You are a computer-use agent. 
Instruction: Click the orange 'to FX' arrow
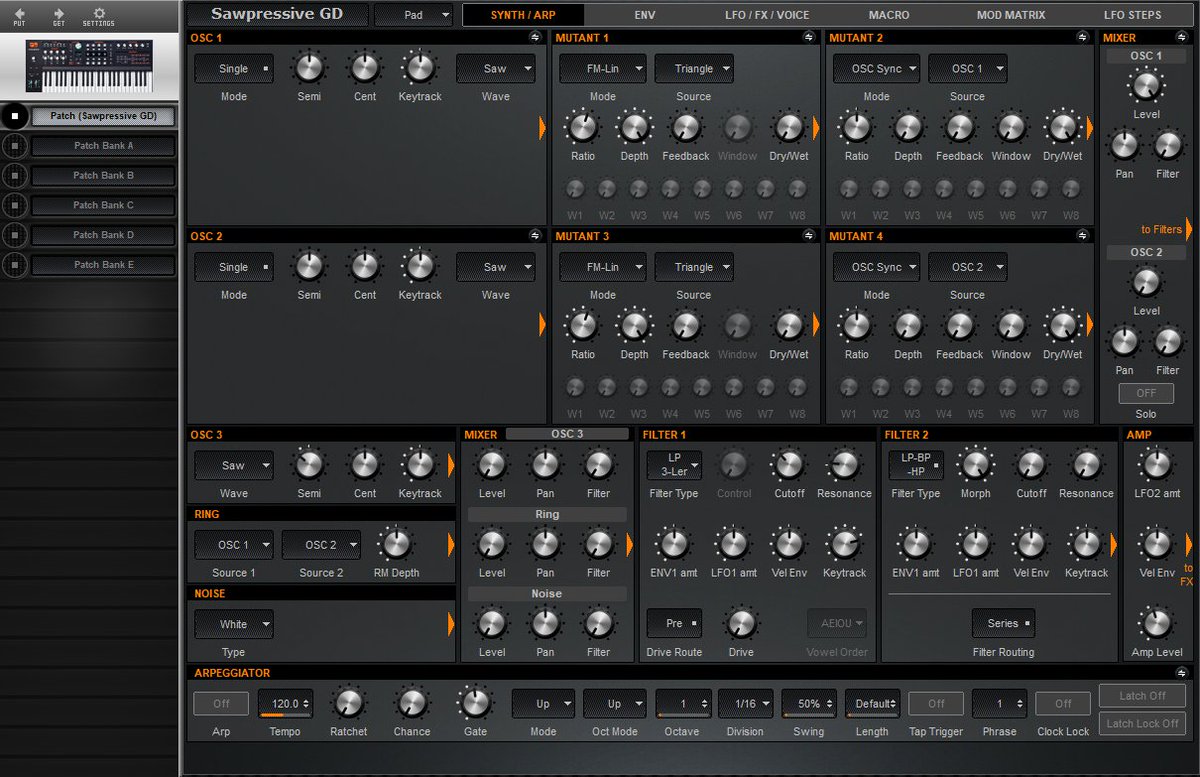pyautogui.click(x=1189, y=544)
